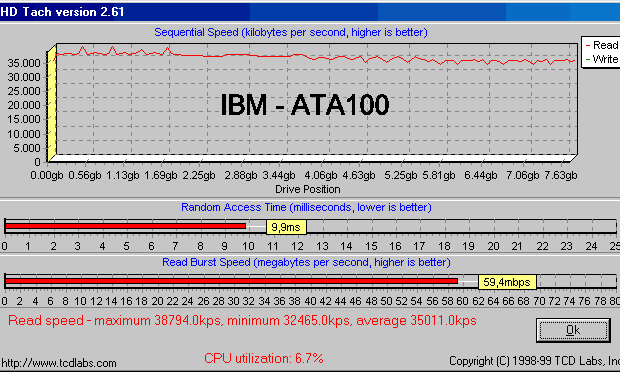Viewport: 620px width, 372px height.
Task: Click the HD Tach version 2.61 title bar
Action: pos(310,12)
